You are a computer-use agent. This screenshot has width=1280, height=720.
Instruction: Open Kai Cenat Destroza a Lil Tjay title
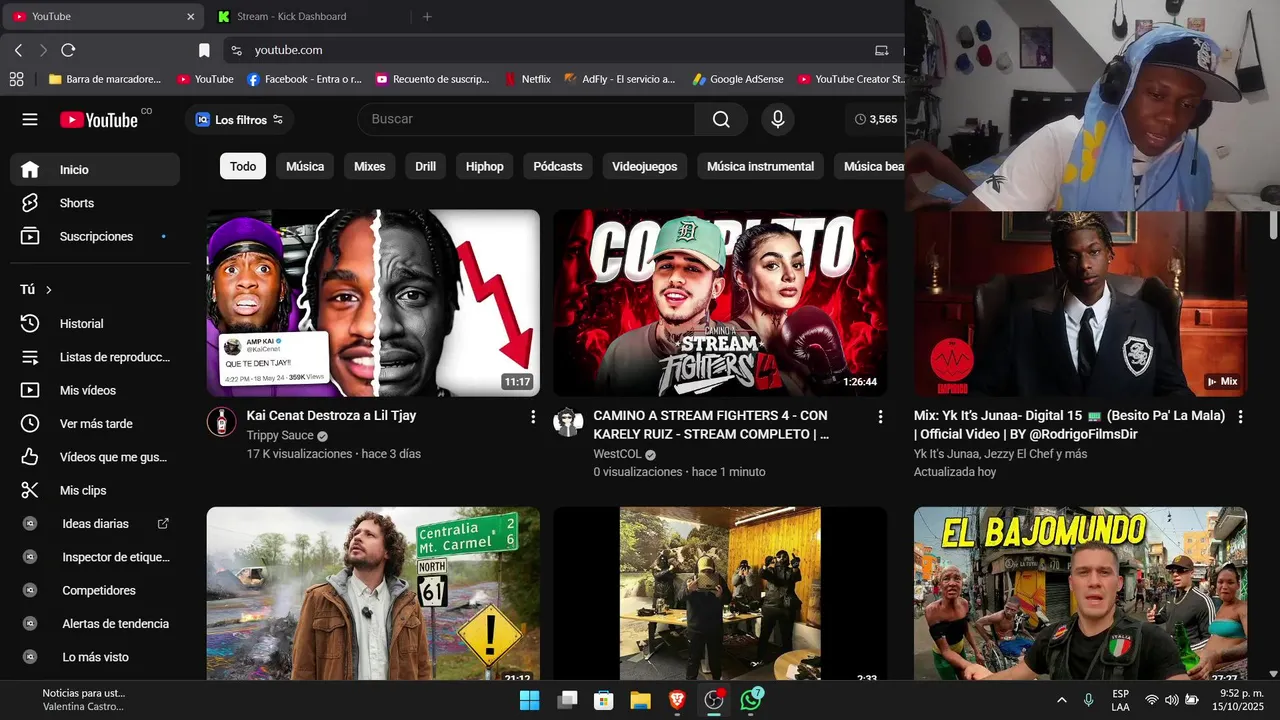[x=331, y=415]
